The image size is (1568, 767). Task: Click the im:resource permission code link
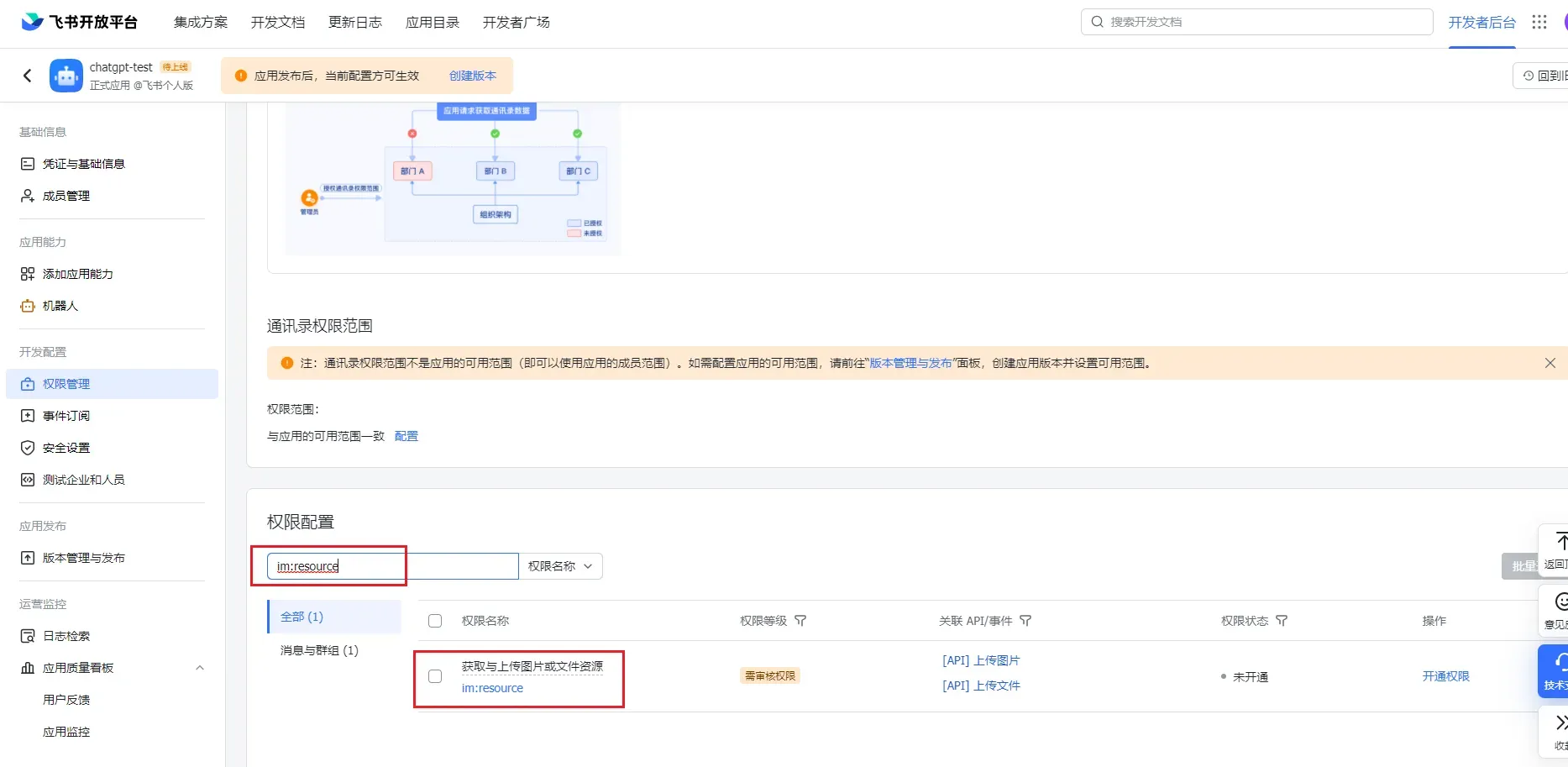(492, 688)
